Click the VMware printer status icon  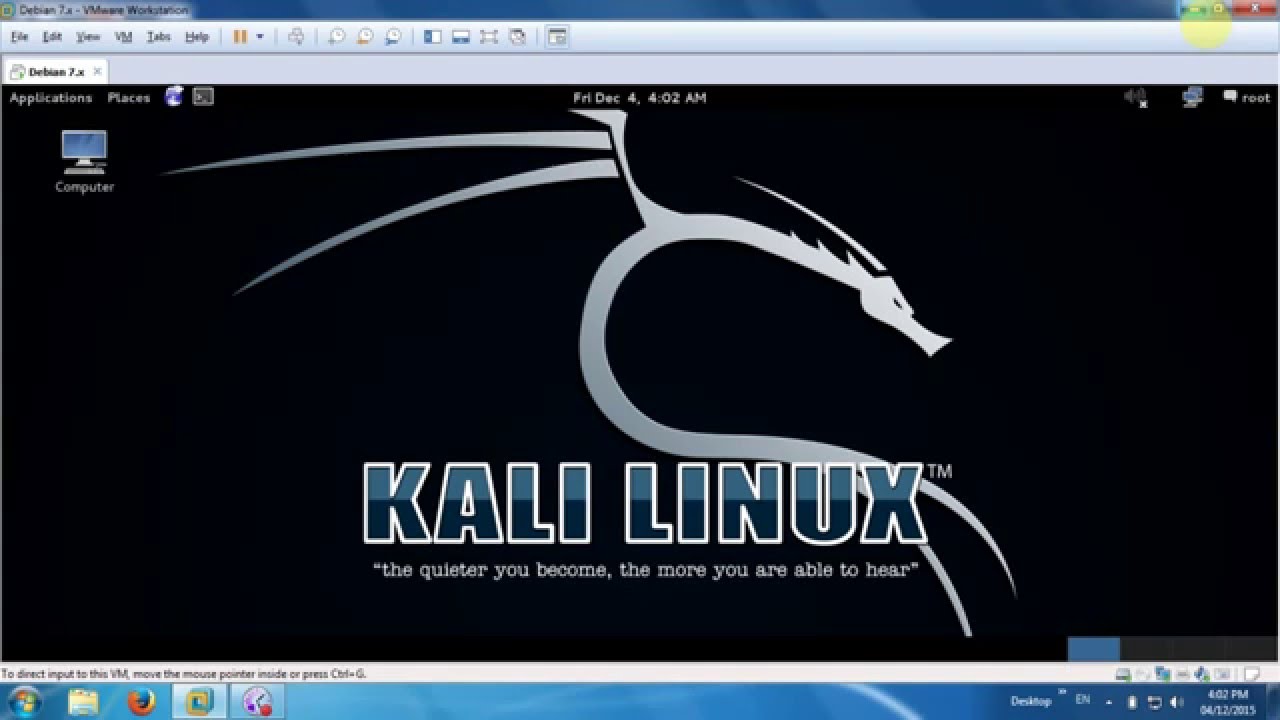(1182, 675)
